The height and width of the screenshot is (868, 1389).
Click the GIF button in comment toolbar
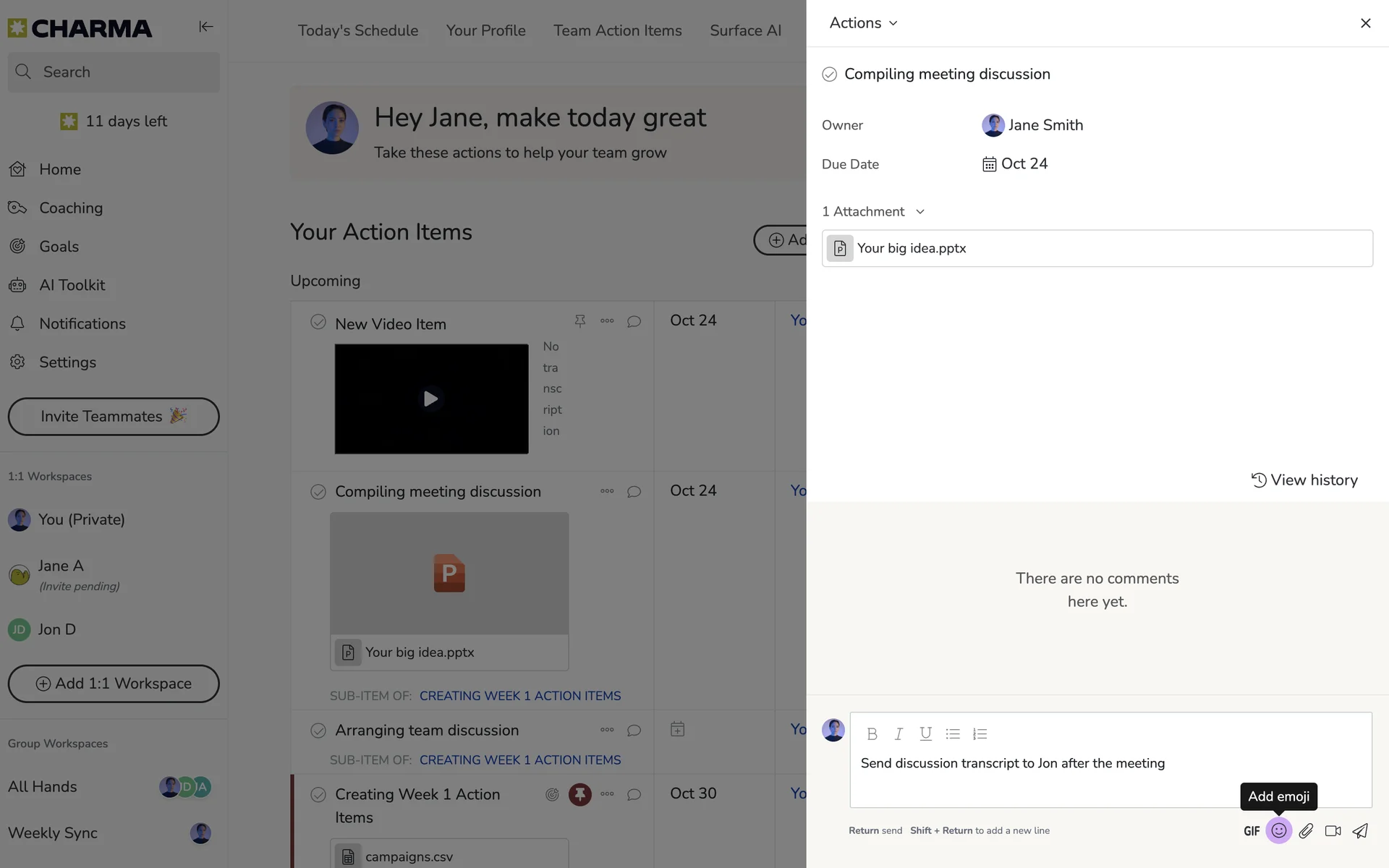[1252, 831]
